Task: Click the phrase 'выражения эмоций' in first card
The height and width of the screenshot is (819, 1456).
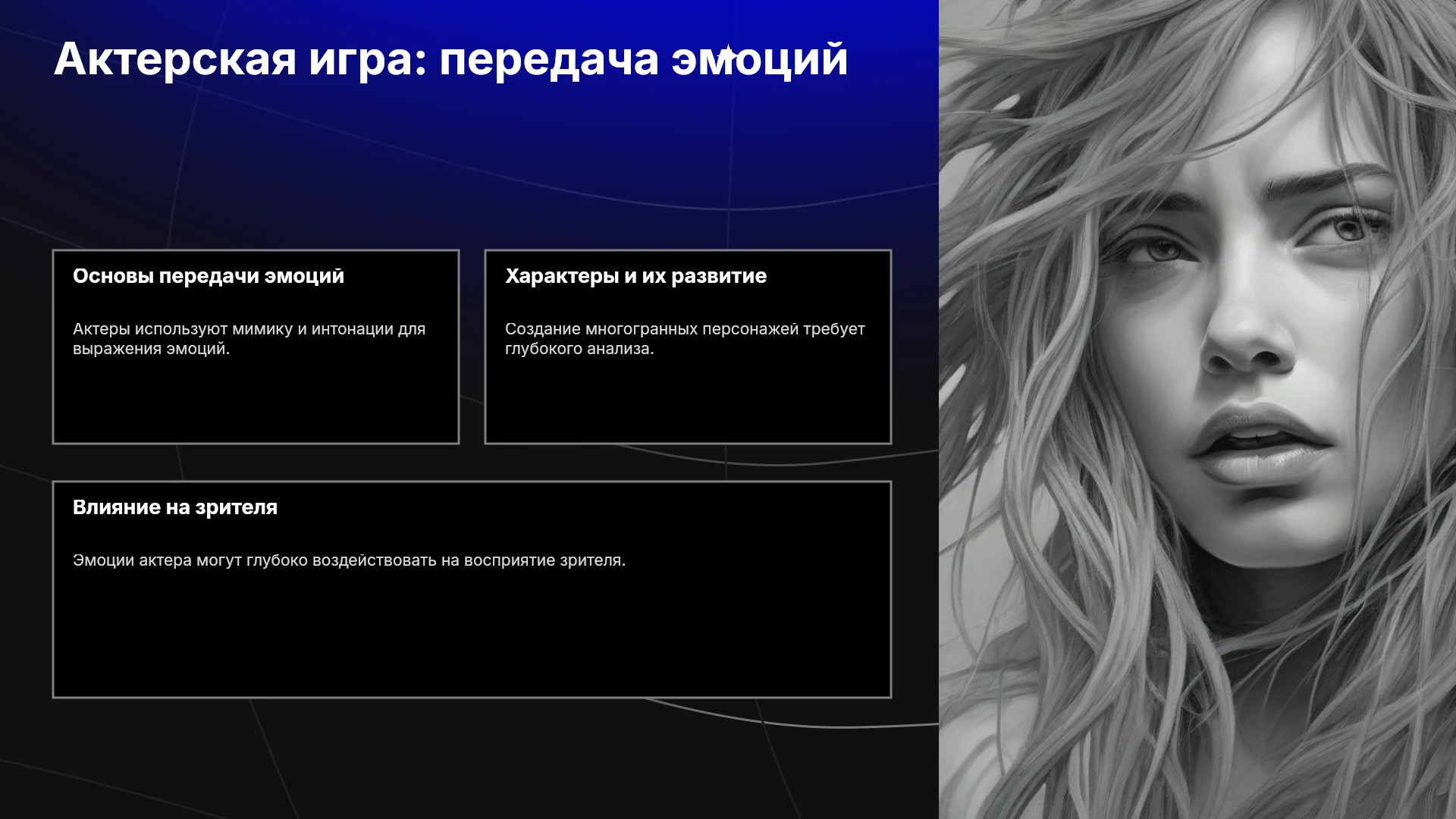Action: pos(151,349)
